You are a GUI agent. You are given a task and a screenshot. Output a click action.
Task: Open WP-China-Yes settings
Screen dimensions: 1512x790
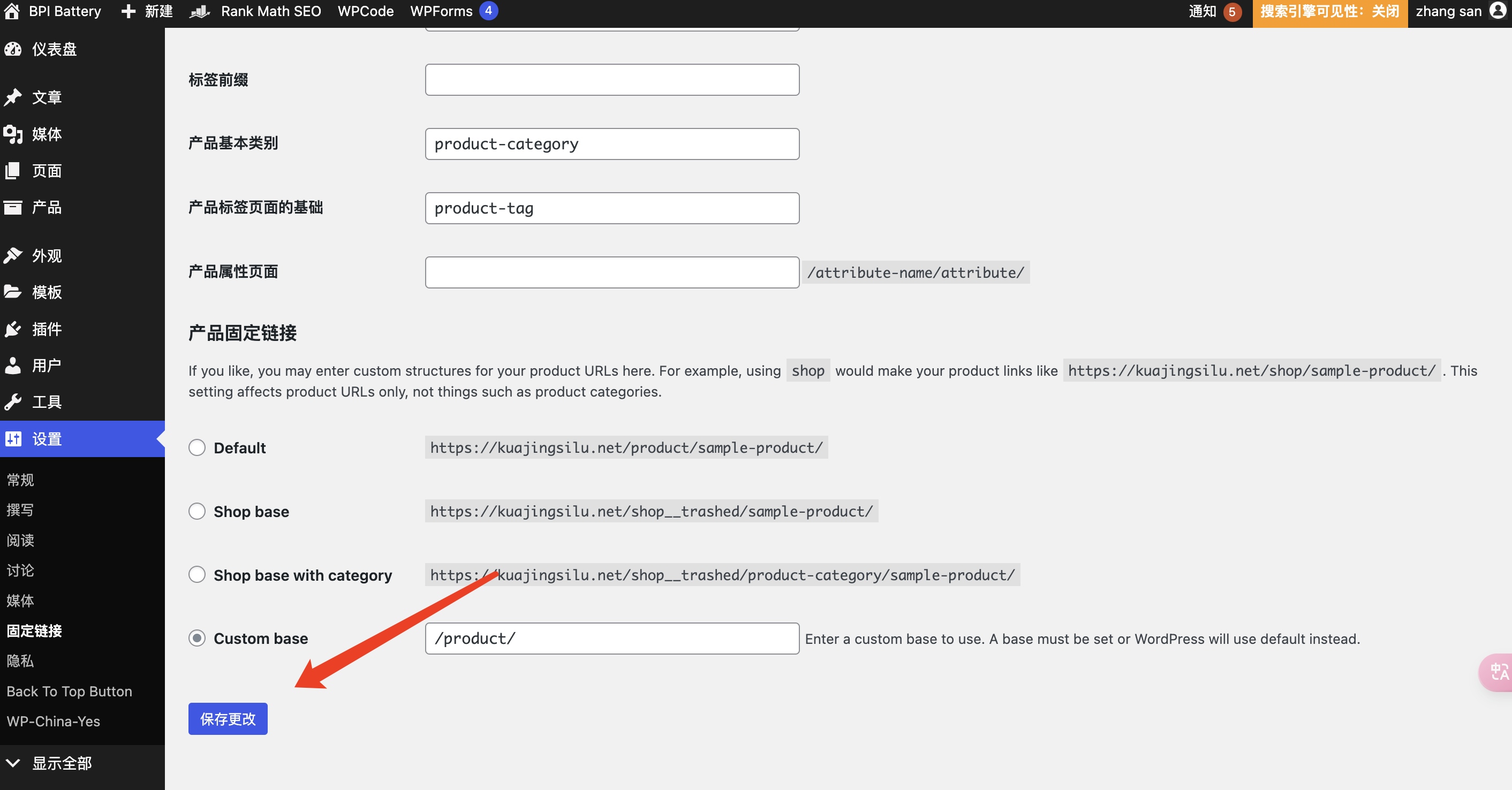tap(54, 721)
